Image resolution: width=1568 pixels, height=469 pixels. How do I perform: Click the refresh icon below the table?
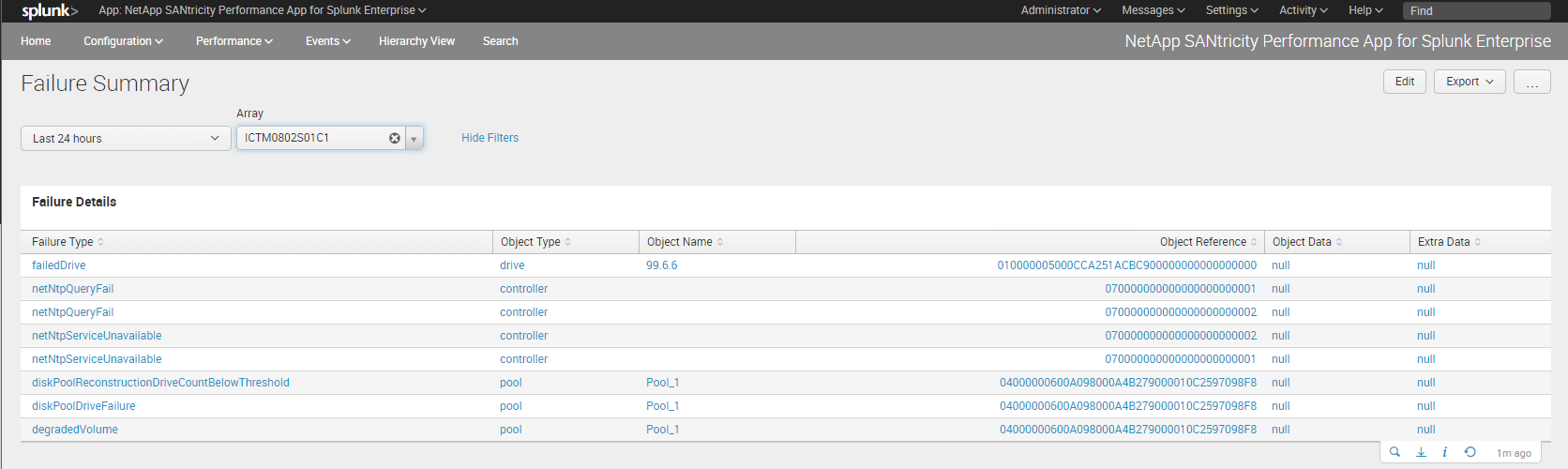click(x=1470, y=452)
